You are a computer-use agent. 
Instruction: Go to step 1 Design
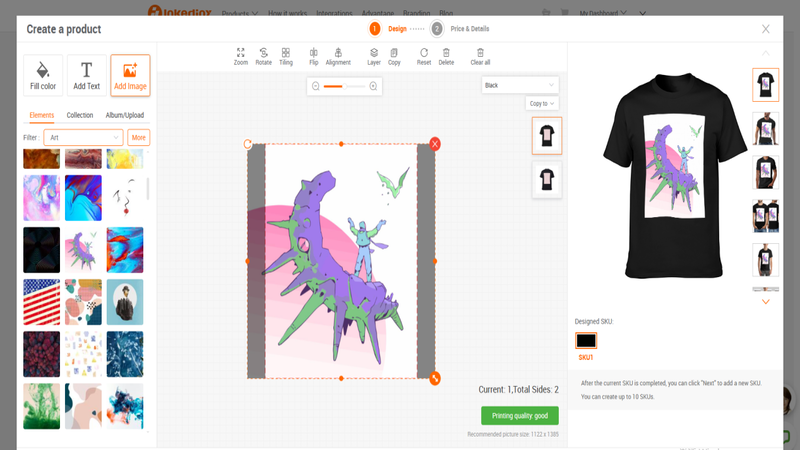coord(388,29)
